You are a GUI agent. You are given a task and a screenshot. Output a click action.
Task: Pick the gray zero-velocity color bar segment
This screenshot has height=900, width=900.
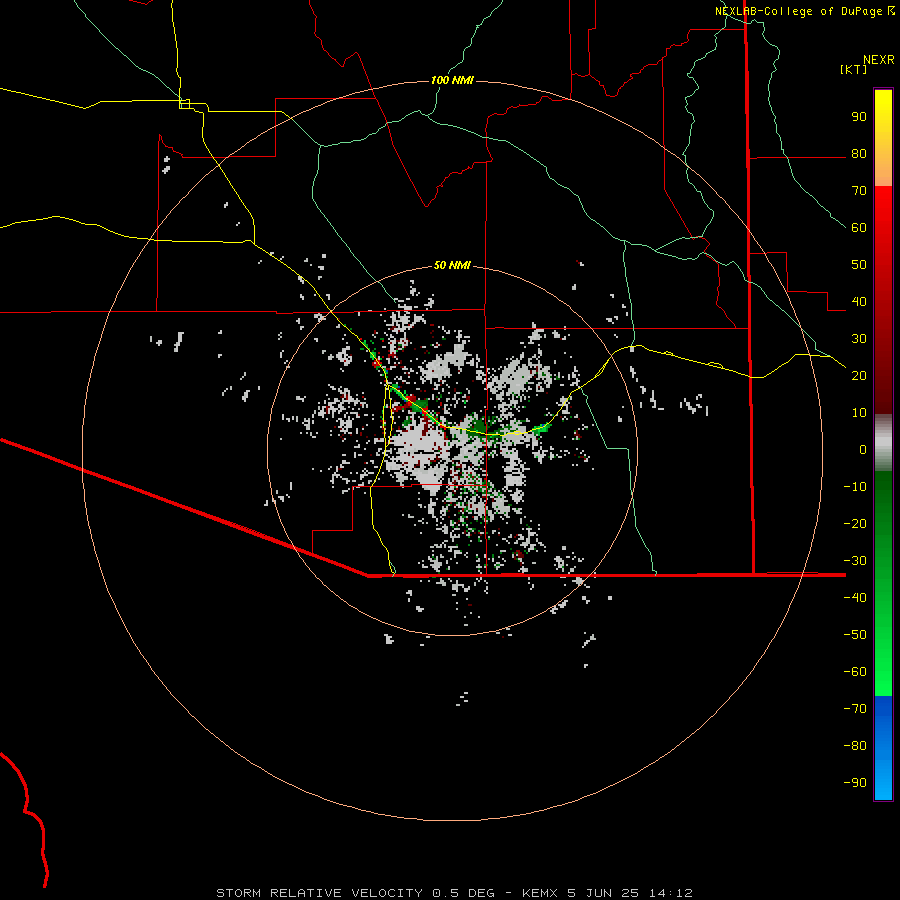pos(883,443)
